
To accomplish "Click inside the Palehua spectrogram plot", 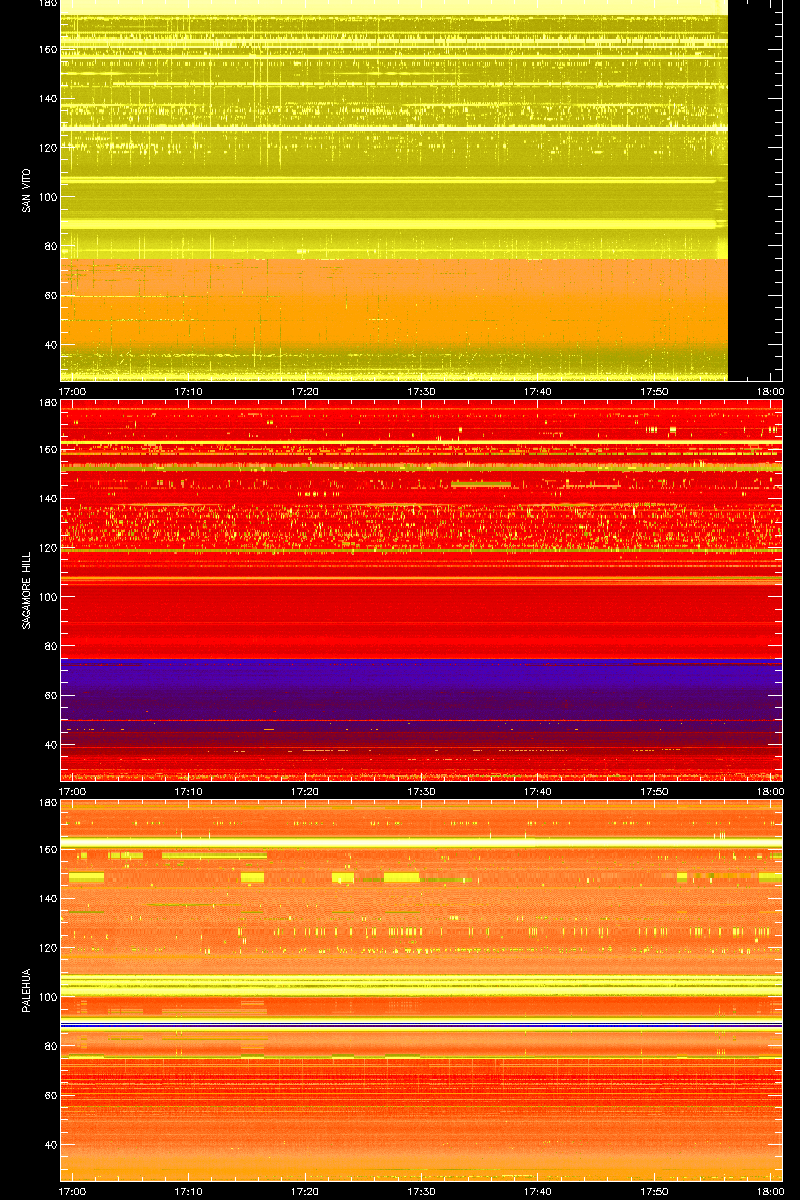I will tap(421, 991).
